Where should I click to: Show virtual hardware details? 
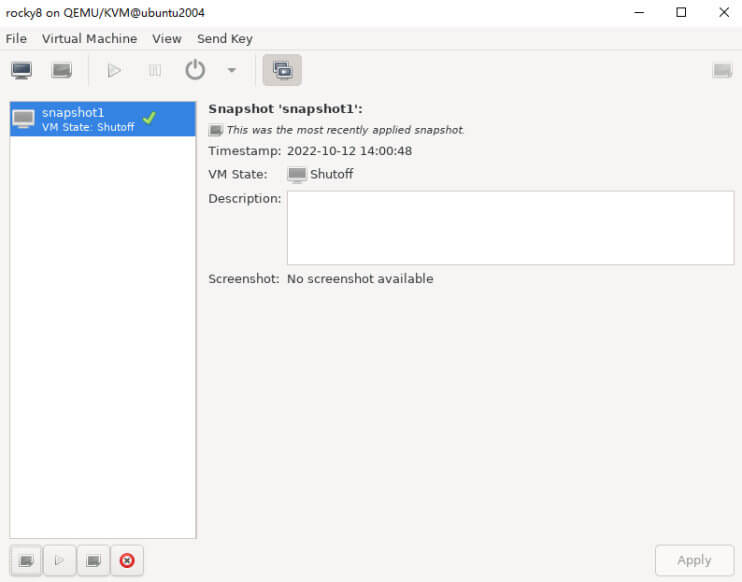tap(62, 70)
